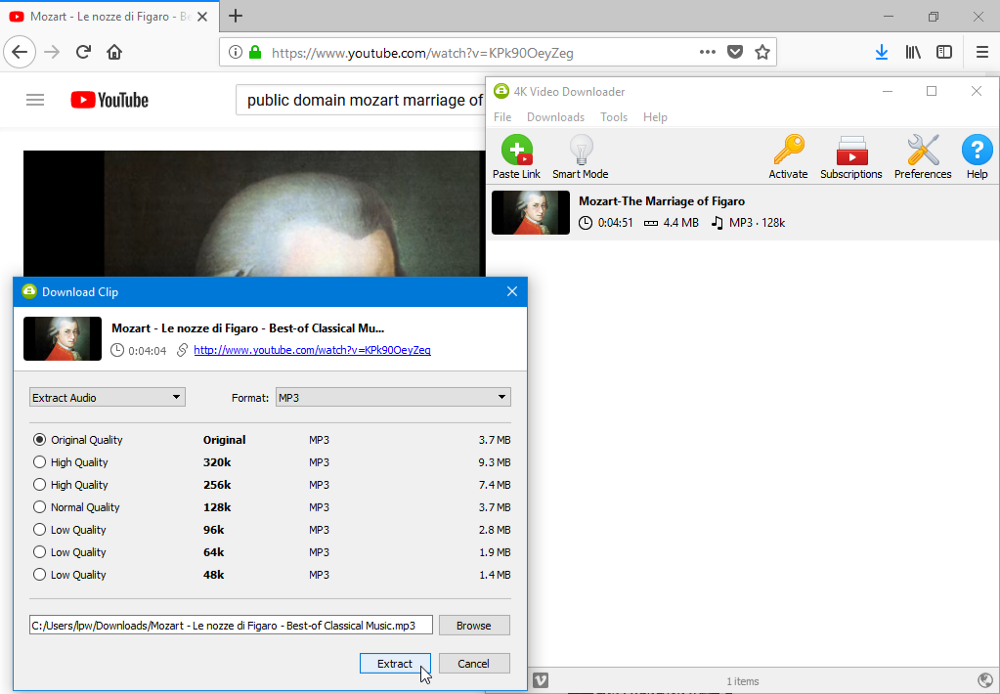The width and height of the screenshot is (1000, 694).
Task: Go back in the browser
Action: tap(20, 52)
